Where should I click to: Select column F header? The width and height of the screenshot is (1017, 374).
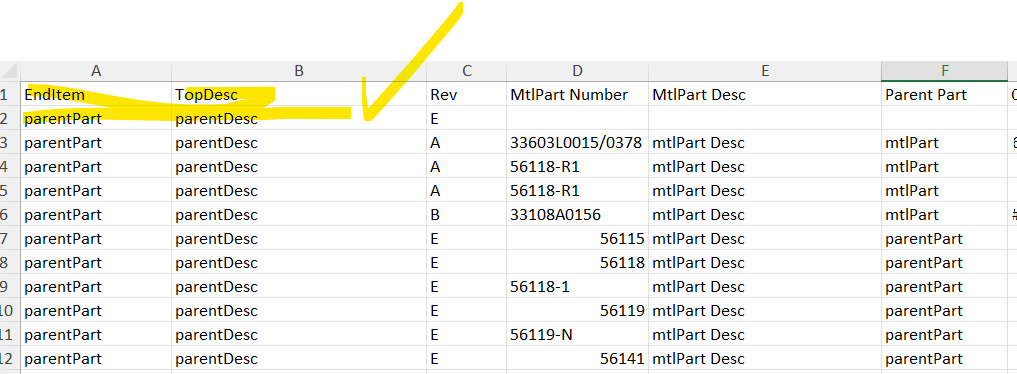(944, 71)
